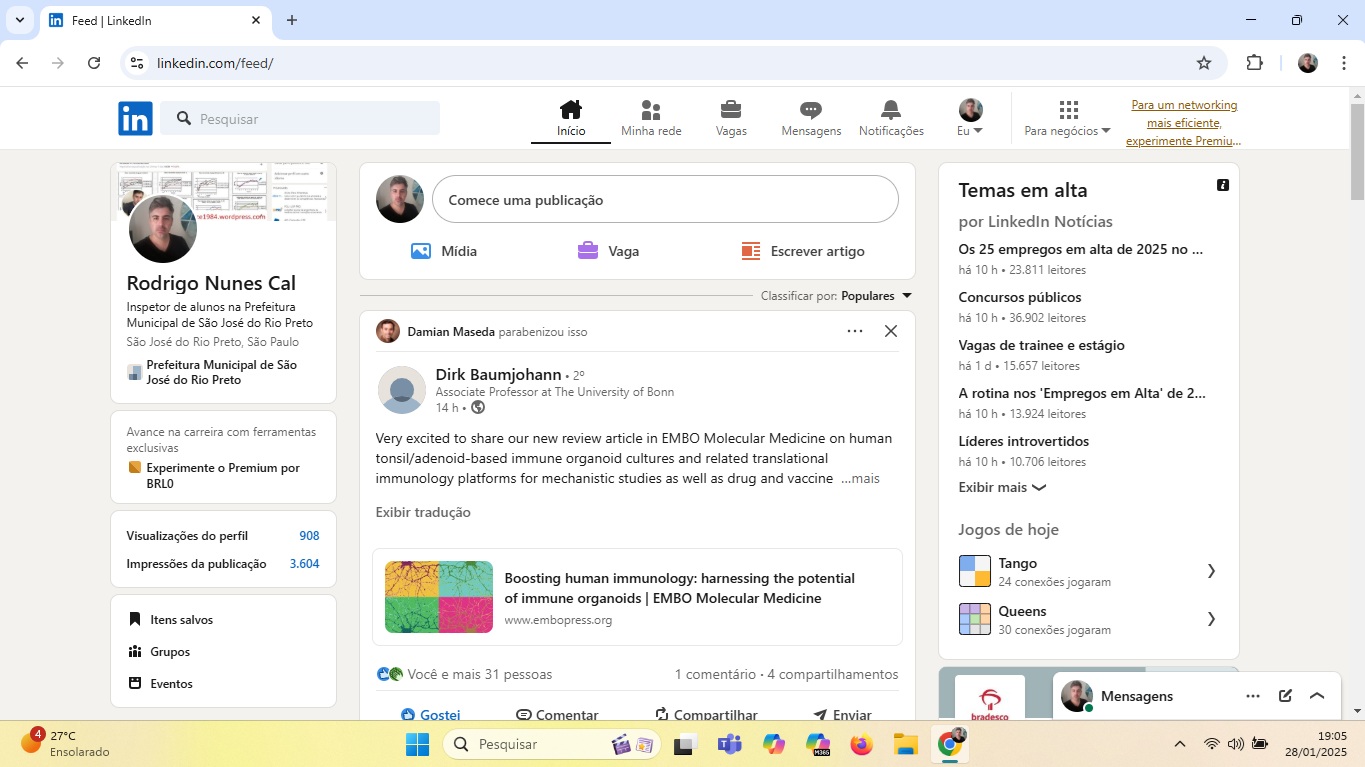Viewport: 1365px width, 767px height.
Task: Dismiss the Dirk Baumjohann post
Action: (891, 331)
